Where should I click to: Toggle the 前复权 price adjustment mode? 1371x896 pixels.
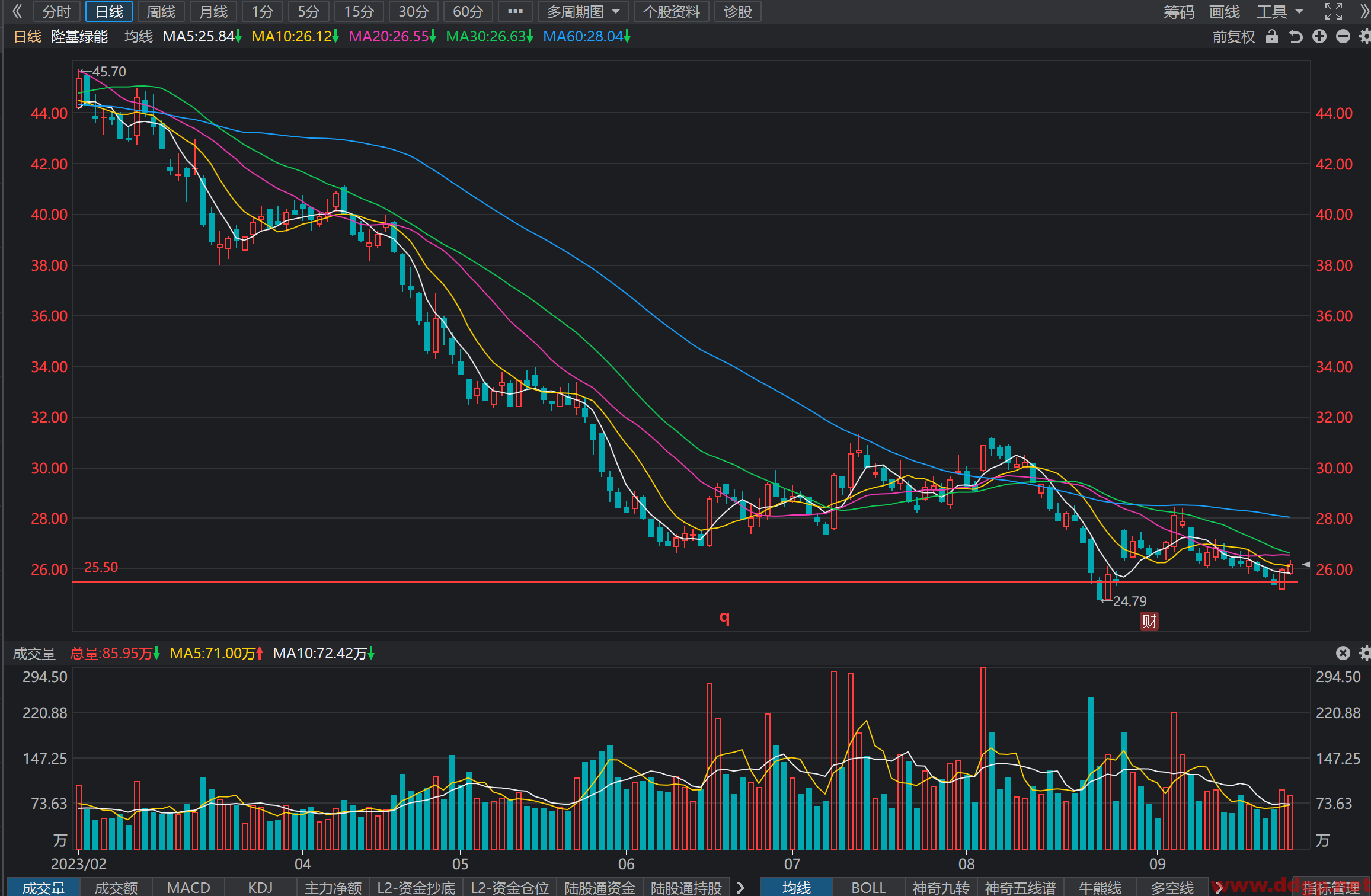(1233, 37)
